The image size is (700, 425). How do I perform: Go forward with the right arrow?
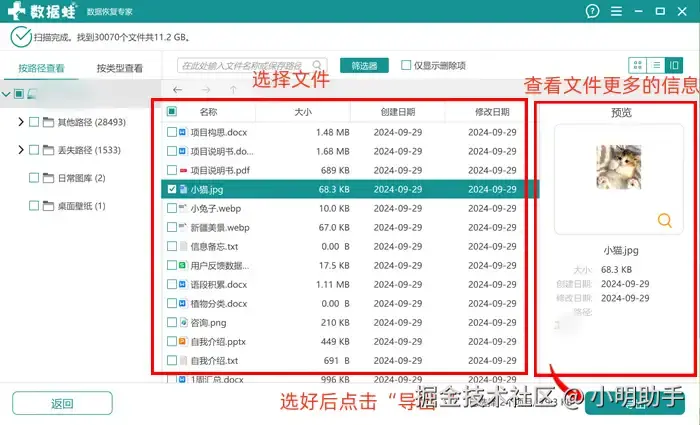(206, 90)
